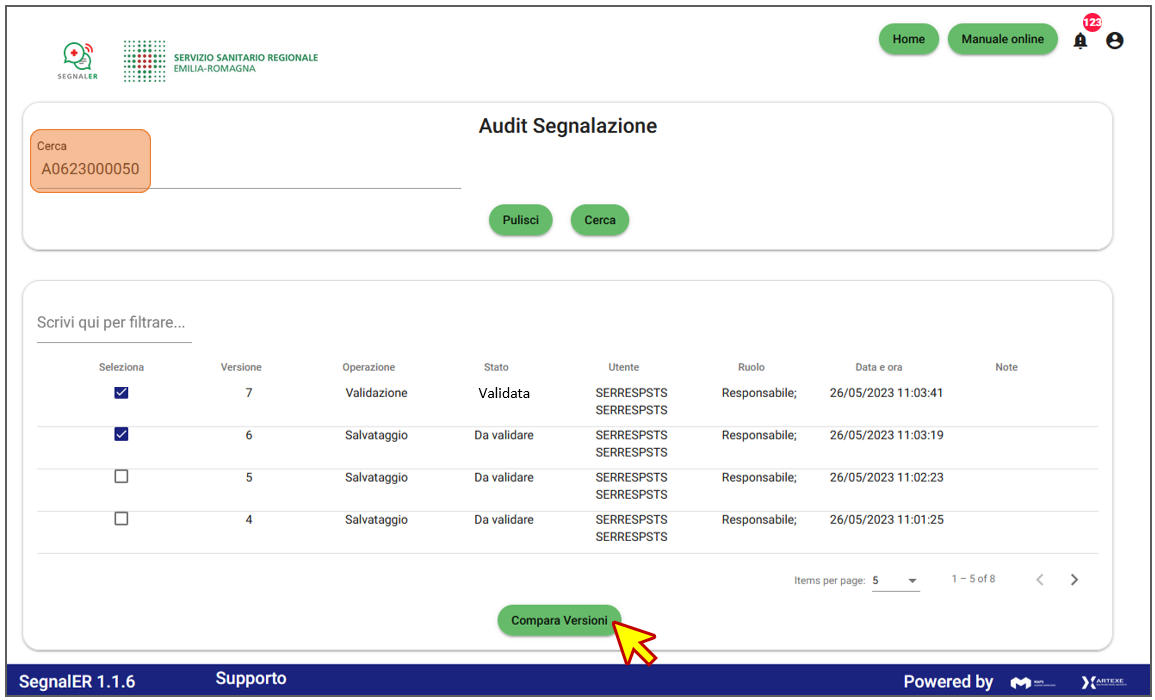This screenshot has height=700, width=1155.
Task: Select the version 5 checkbox
Action: point(121,477)
